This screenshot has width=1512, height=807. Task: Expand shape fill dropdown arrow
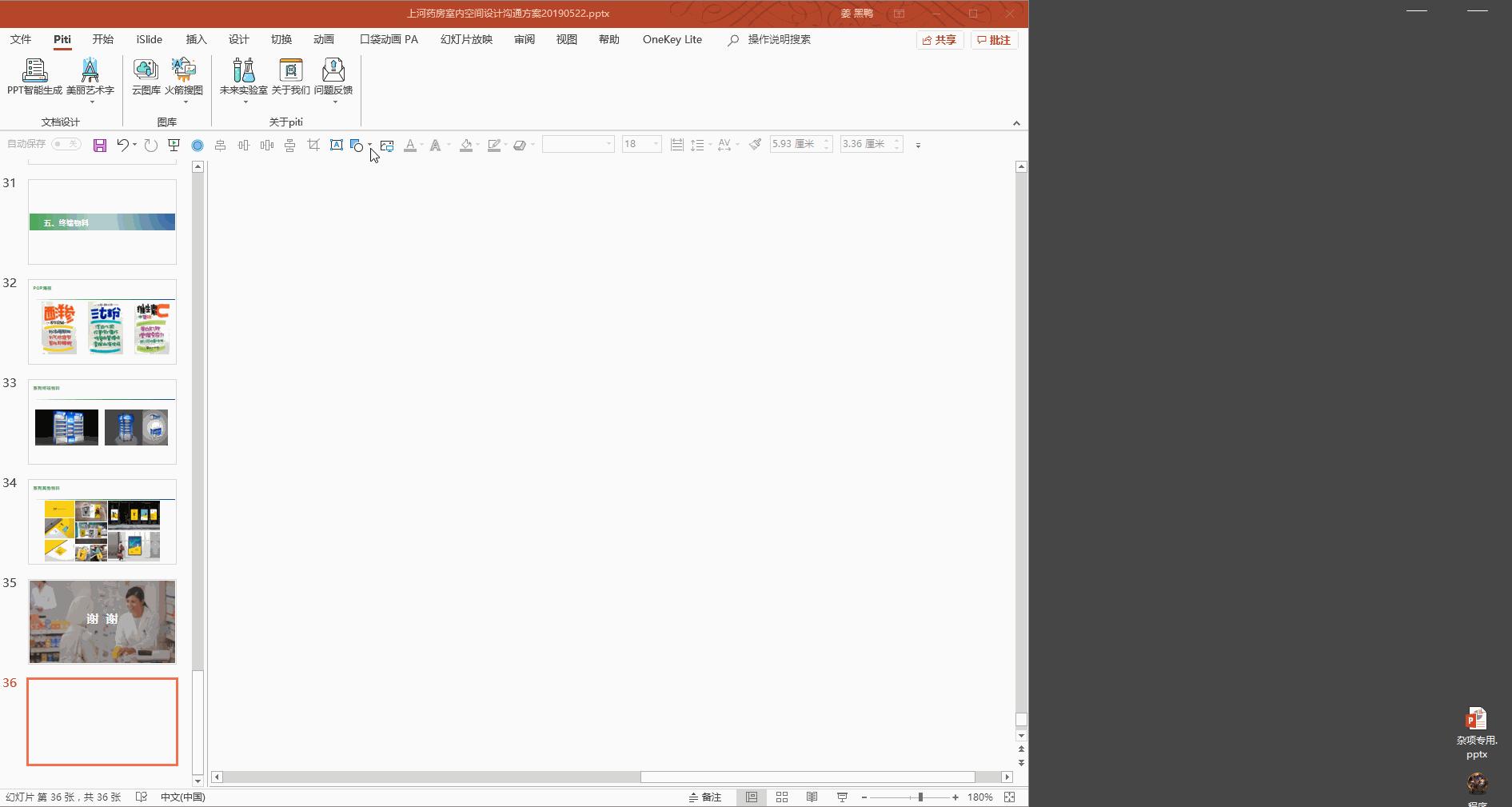coord(478,145)
